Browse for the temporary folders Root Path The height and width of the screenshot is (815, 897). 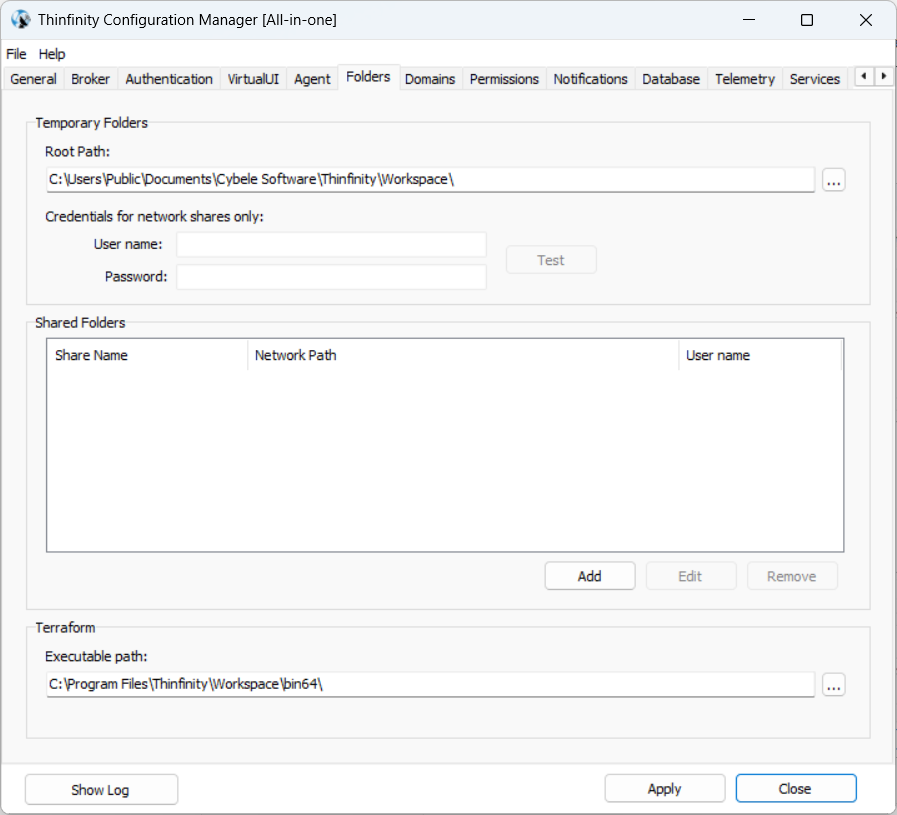coord(834,180)
